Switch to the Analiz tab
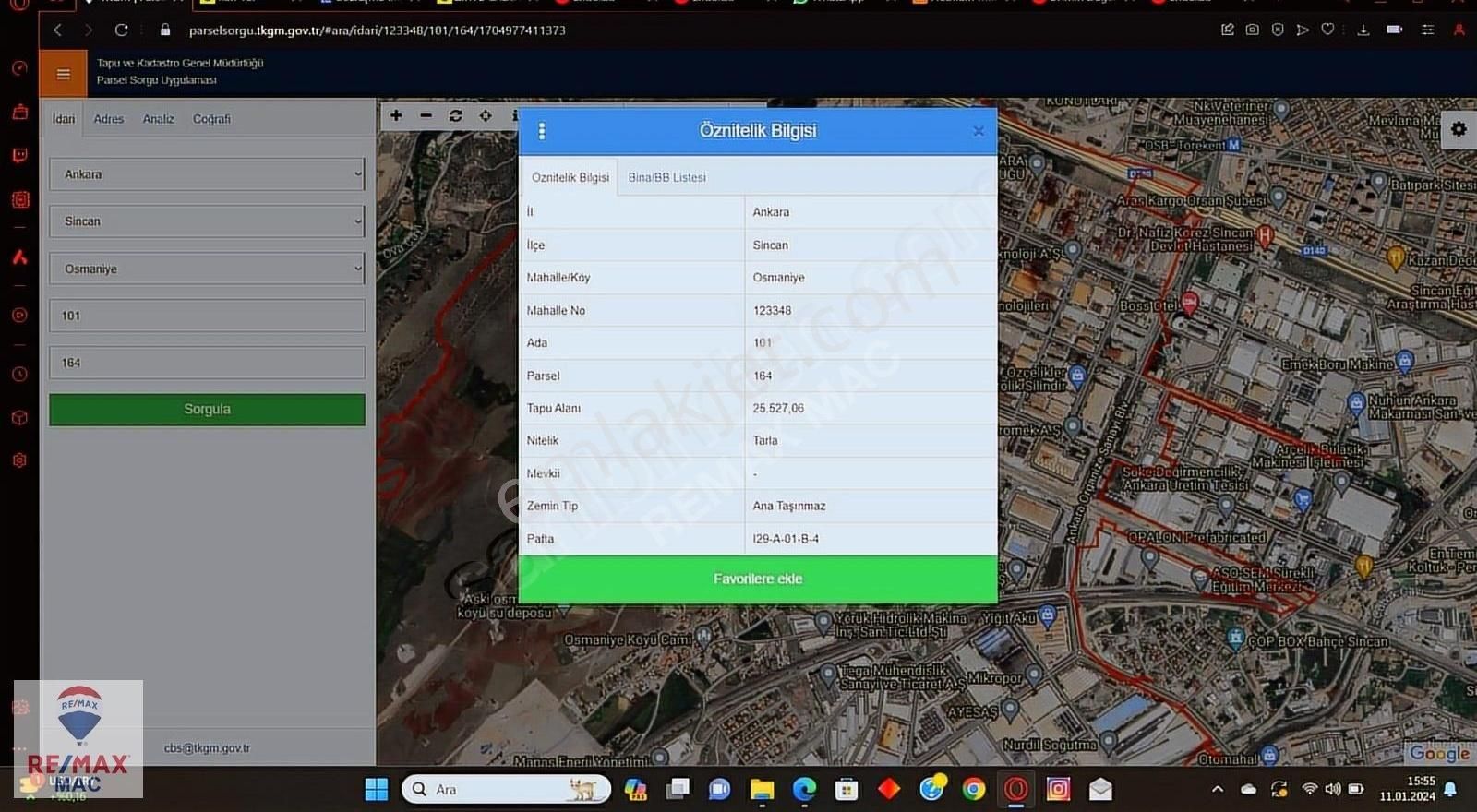 click(x=158, y=119)
